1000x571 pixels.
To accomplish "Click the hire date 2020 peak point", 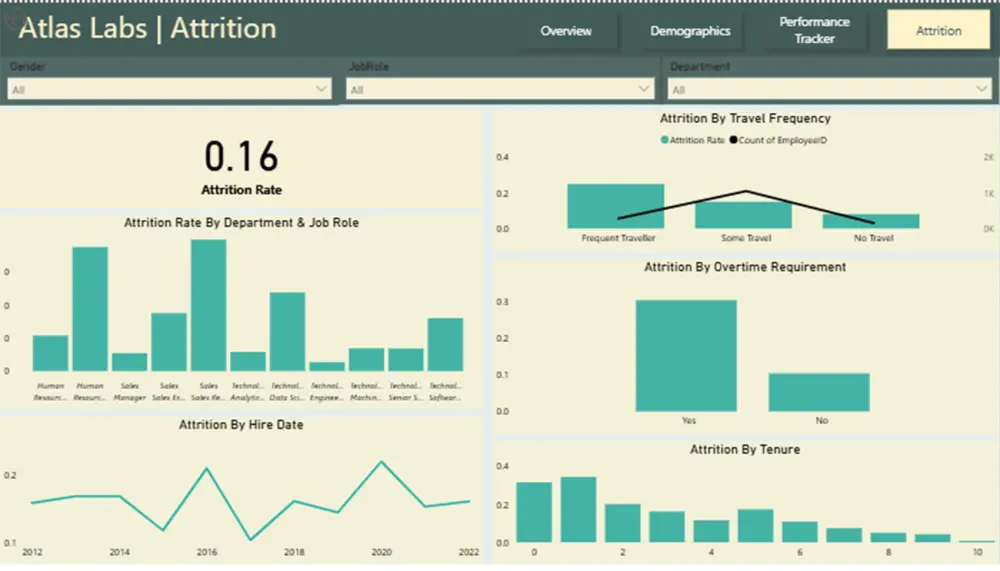I will [x=381, y=462].
